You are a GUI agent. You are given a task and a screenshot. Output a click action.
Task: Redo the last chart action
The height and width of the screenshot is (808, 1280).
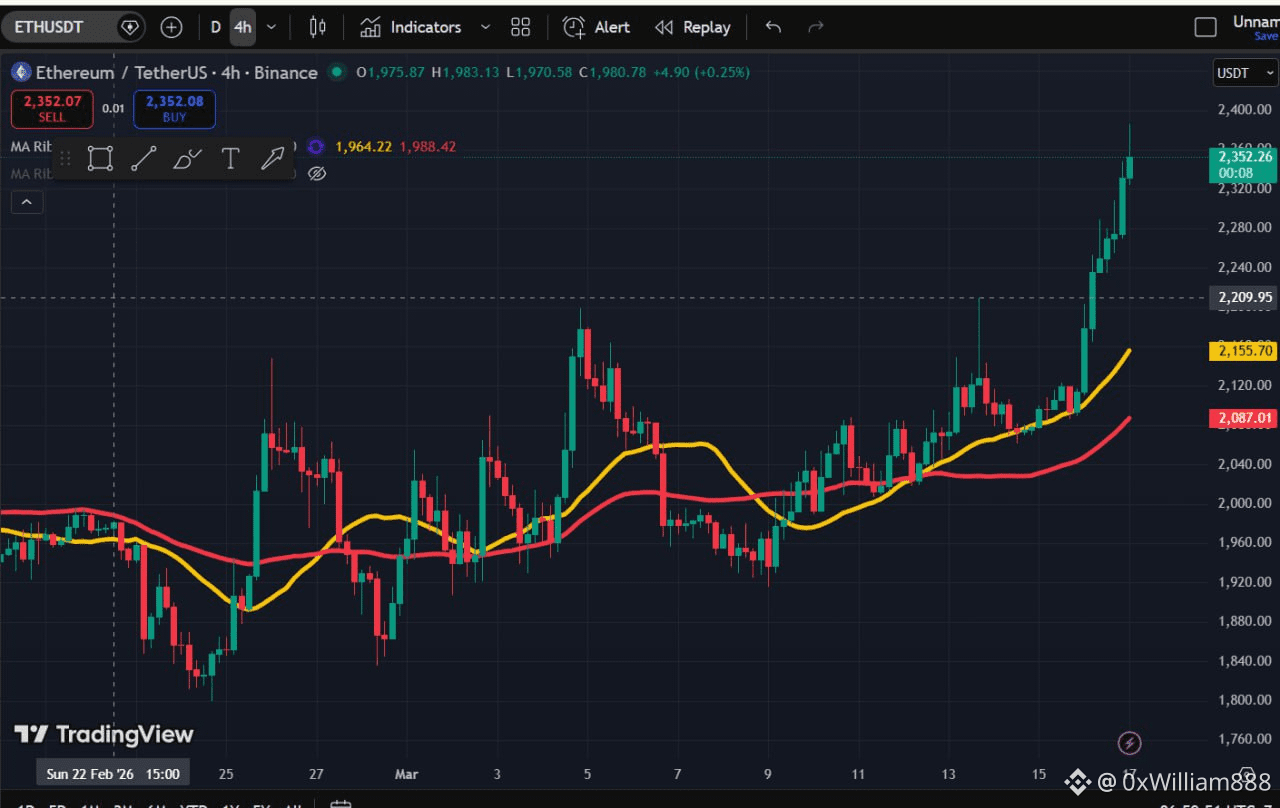(x=815, y=27)
